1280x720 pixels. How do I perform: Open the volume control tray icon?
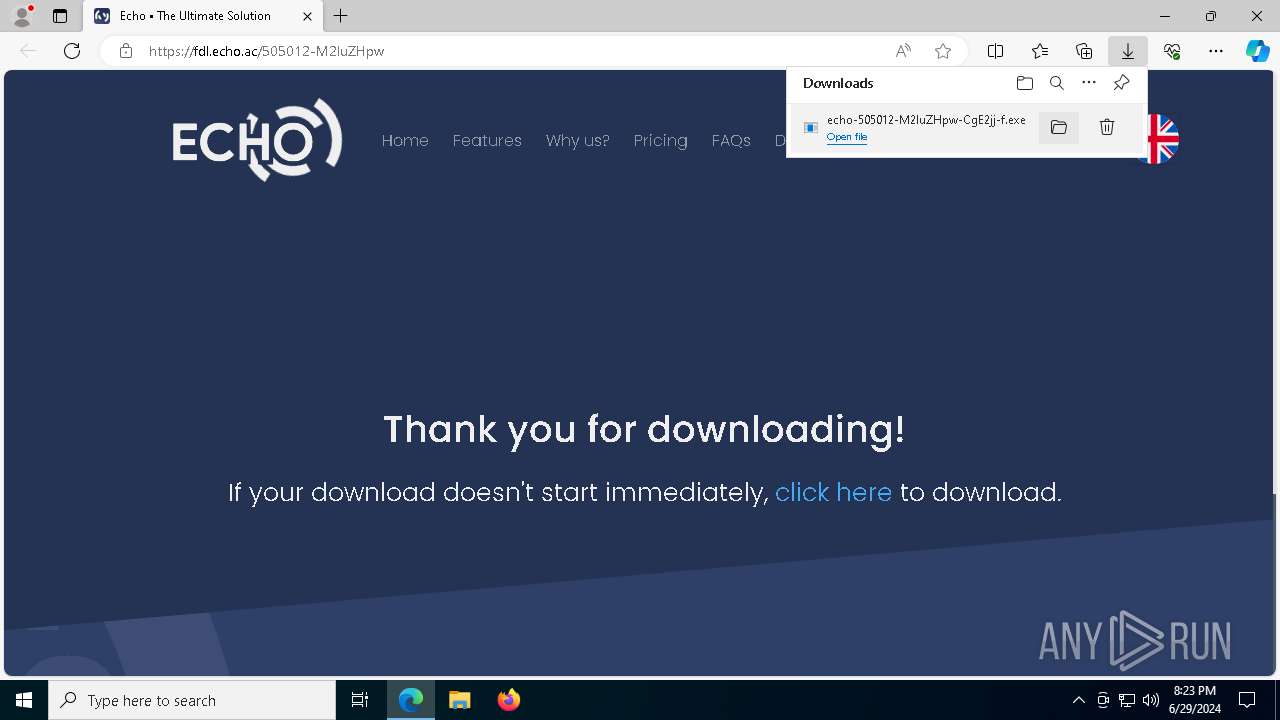1151,700
